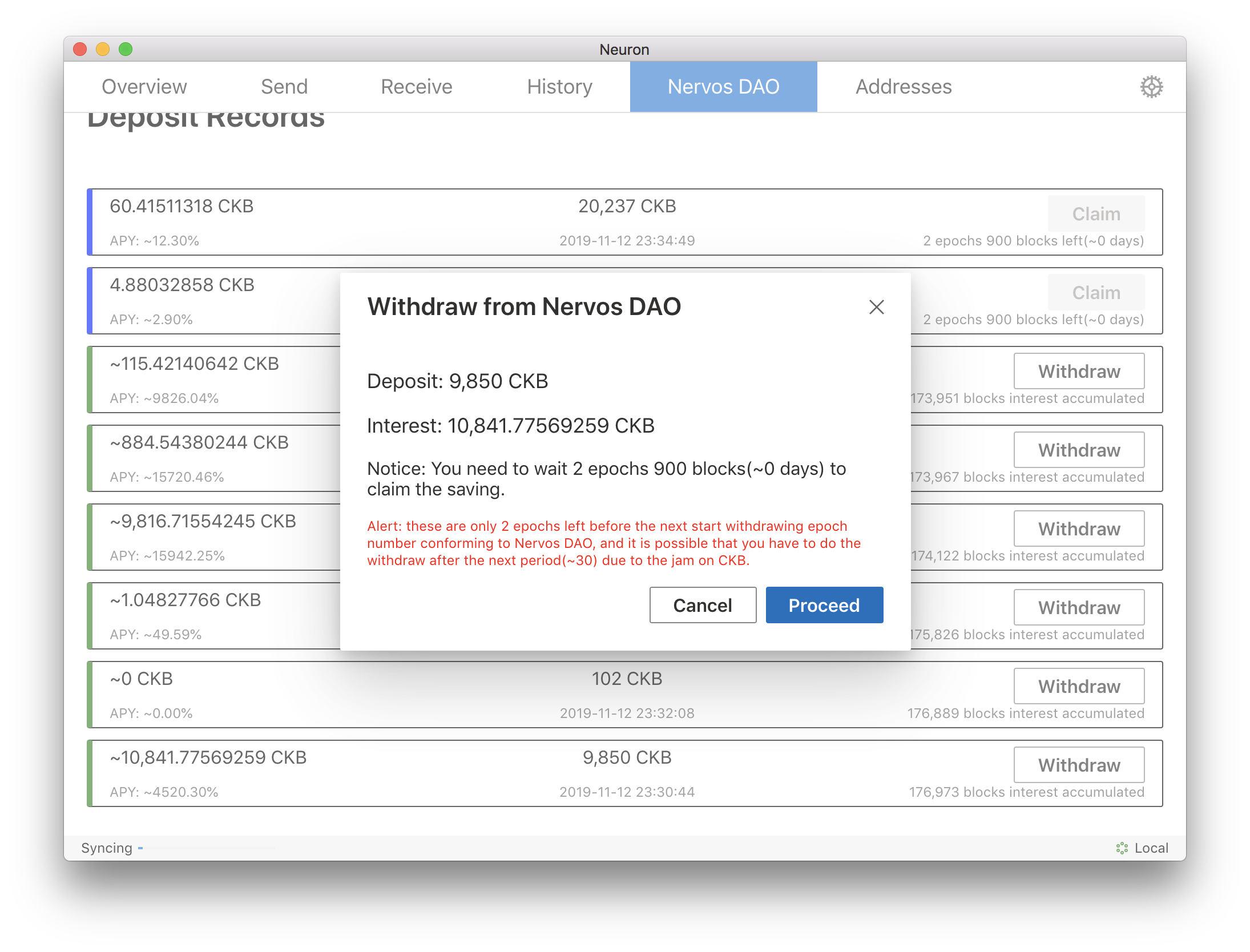Screen dimensions: 1250x952
Task: Open the Send tab
Action: [284, 87]
